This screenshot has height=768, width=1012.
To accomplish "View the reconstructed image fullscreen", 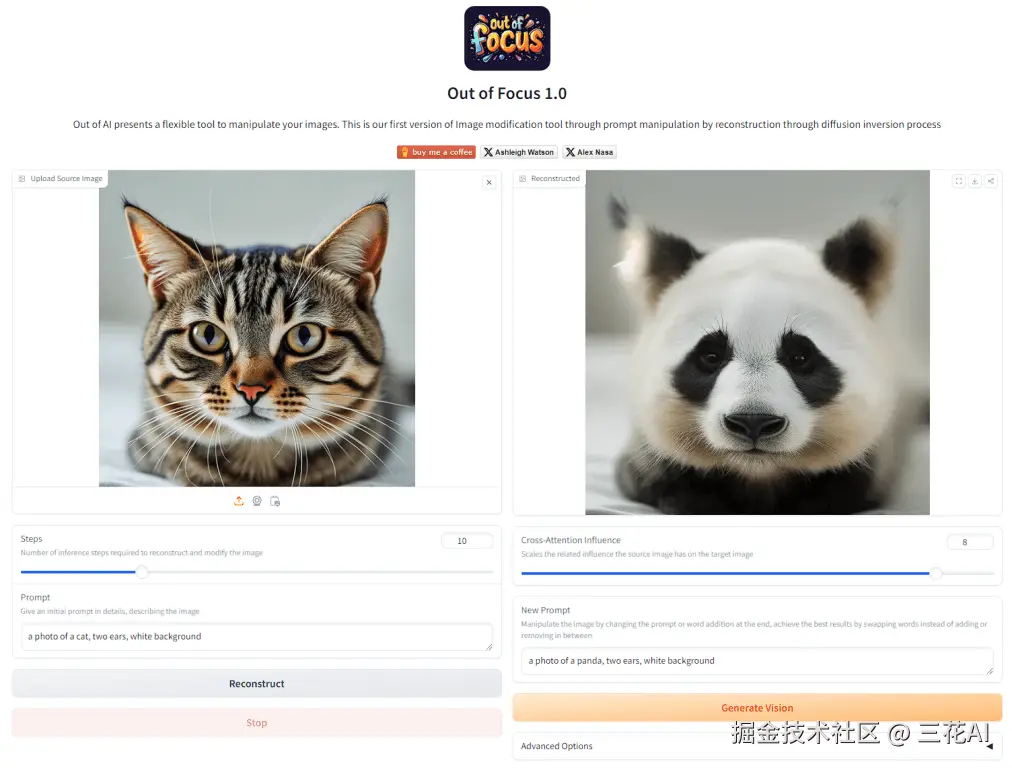I will pyautogui.click(x=959, y=181).
